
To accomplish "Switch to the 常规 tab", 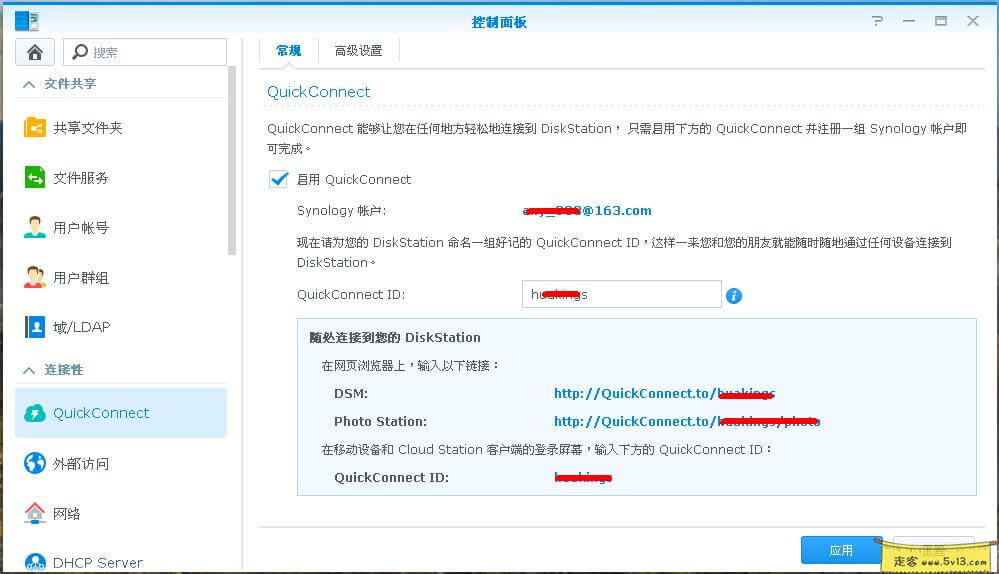I will tap(289, 50).
